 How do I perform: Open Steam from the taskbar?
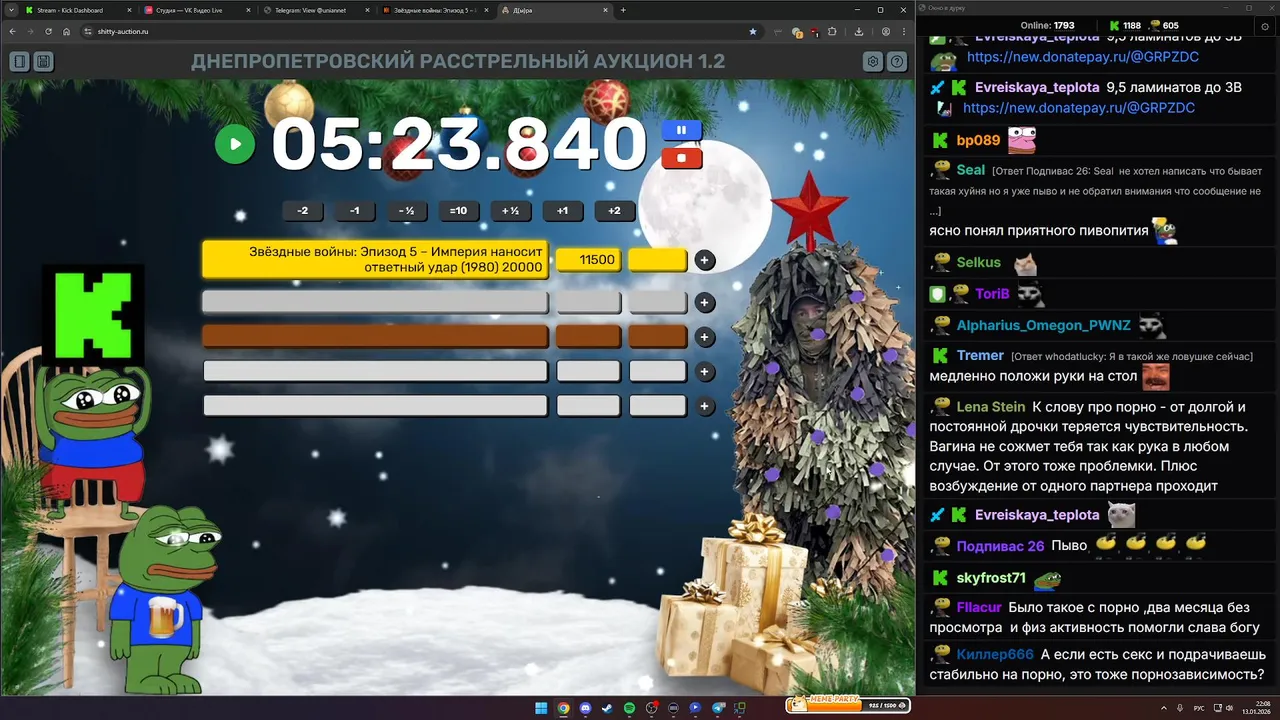click(x=607, y=708)
